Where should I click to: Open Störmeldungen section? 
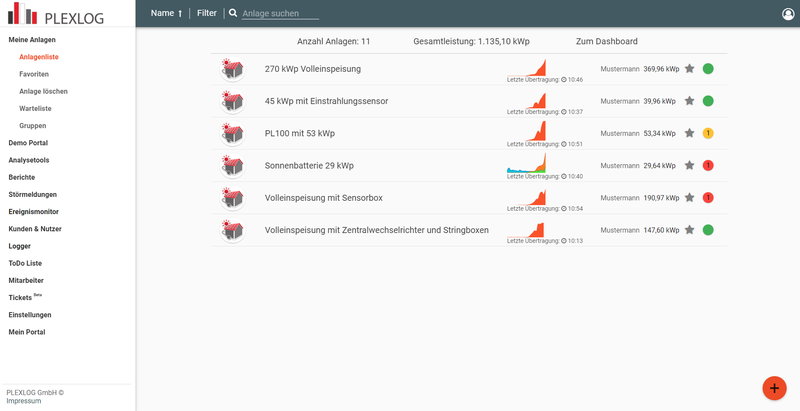(x=33, y=194)
